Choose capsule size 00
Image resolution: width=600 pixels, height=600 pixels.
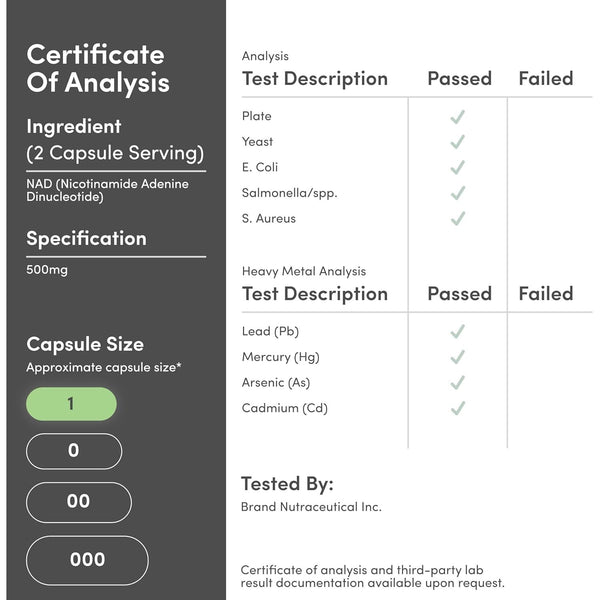pyautogui.click(x=78, y=502)
